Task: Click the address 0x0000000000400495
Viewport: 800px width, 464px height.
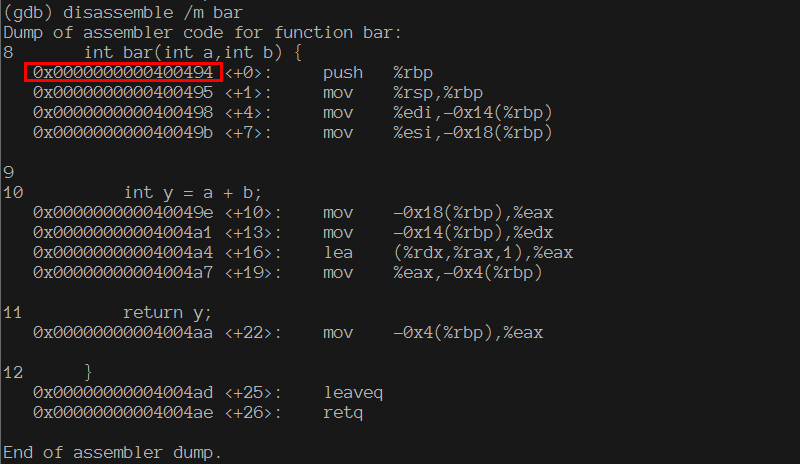Action: pyautogui.click(x=123, y=92)
